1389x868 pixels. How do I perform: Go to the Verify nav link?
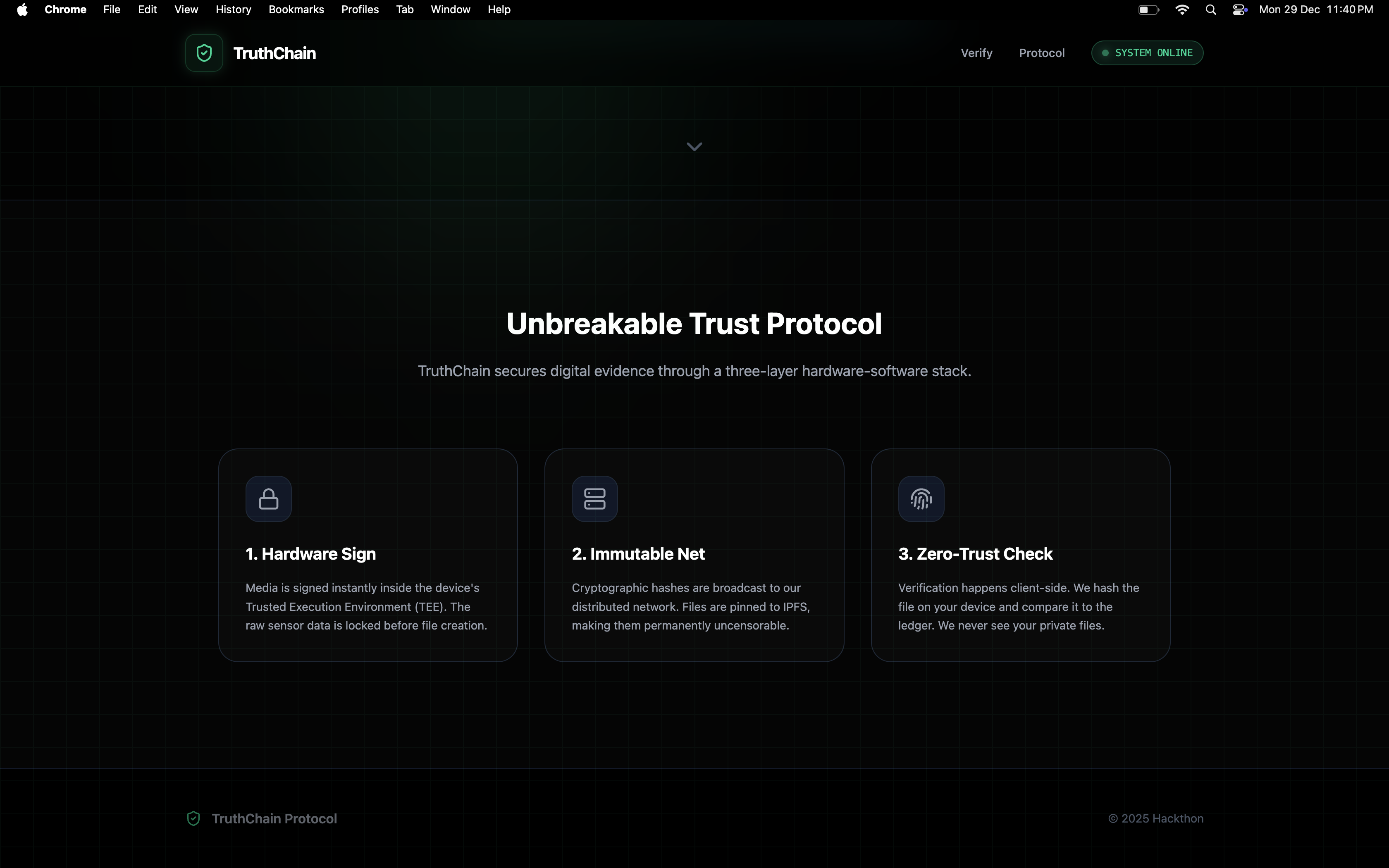click(976, 53)
